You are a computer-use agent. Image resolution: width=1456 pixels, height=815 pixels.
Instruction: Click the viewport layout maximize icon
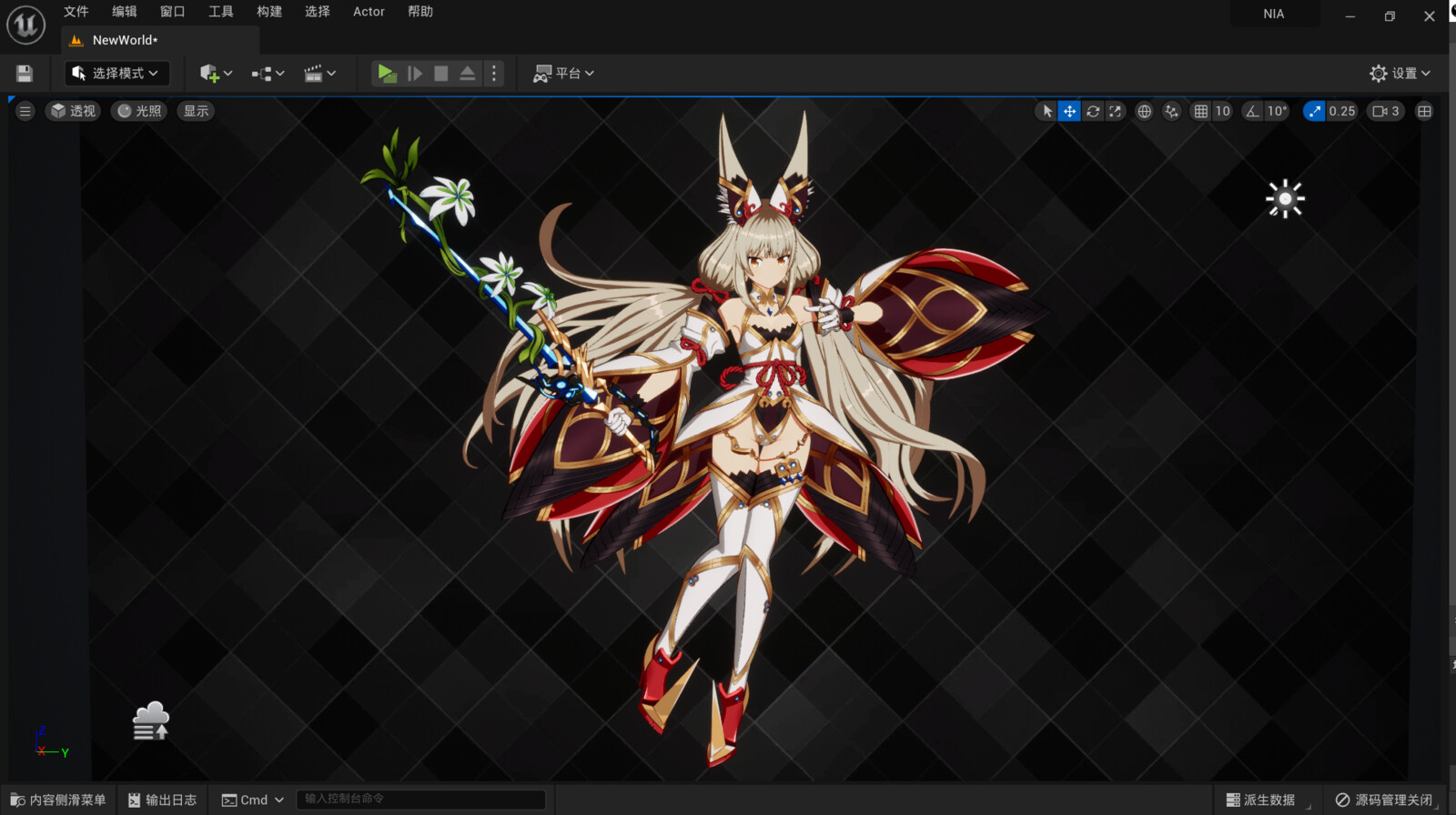[1424, 111]
